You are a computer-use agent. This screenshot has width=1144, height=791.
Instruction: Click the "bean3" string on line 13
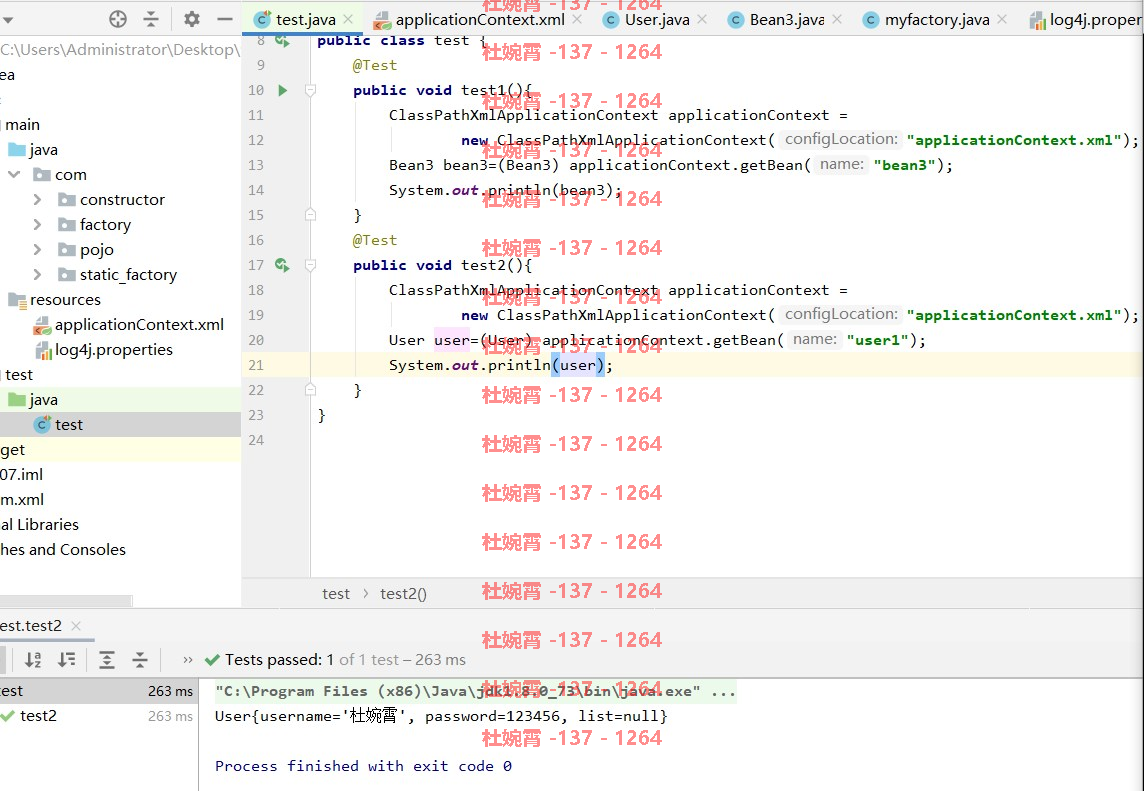905,165
